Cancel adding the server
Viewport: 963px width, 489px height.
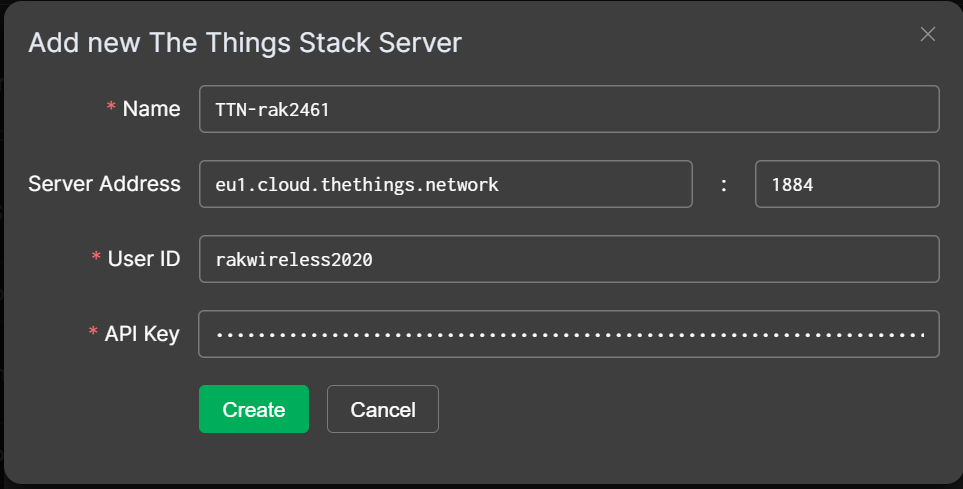coord(382,409)
